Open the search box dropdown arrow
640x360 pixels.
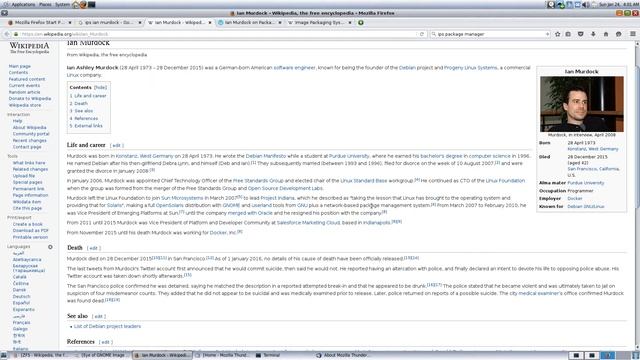(547, 34)
